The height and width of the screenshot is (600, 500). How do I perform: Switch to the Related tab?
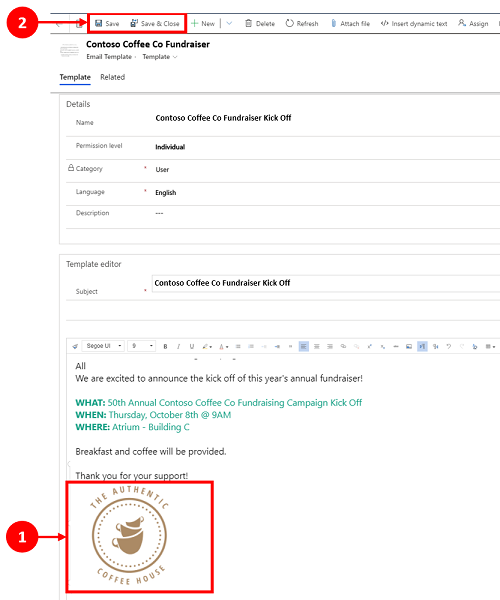(x=112, y=77)
